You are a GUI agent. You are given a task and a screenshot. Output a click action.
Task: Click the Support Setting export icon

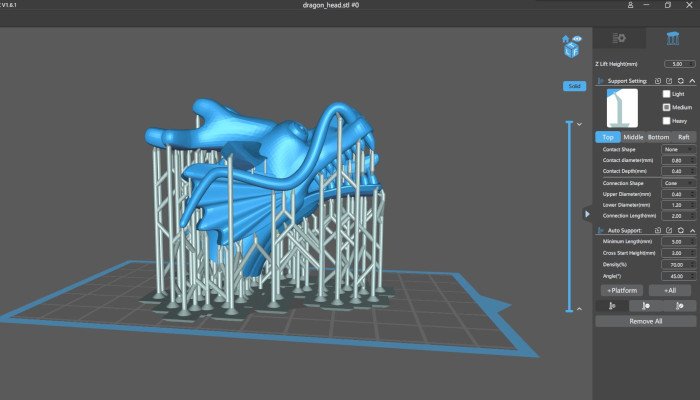pyautogui.click(x=669, y=80)
